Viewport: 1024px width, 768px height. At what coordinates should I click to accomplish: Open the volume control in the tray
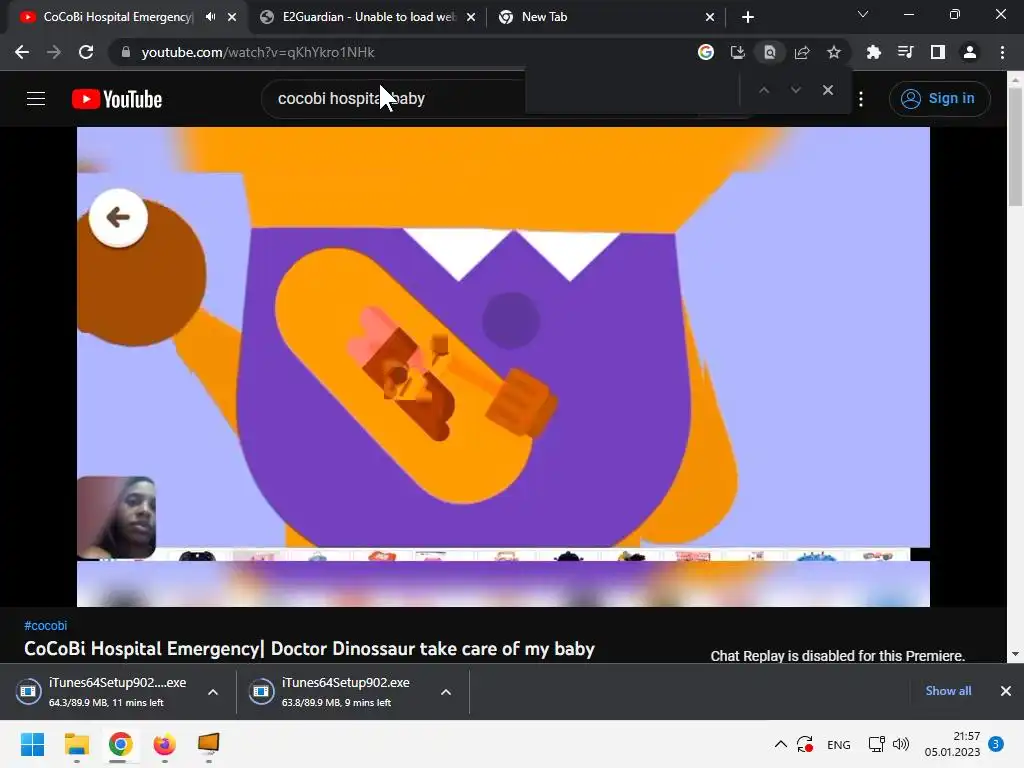click(901, 744)
